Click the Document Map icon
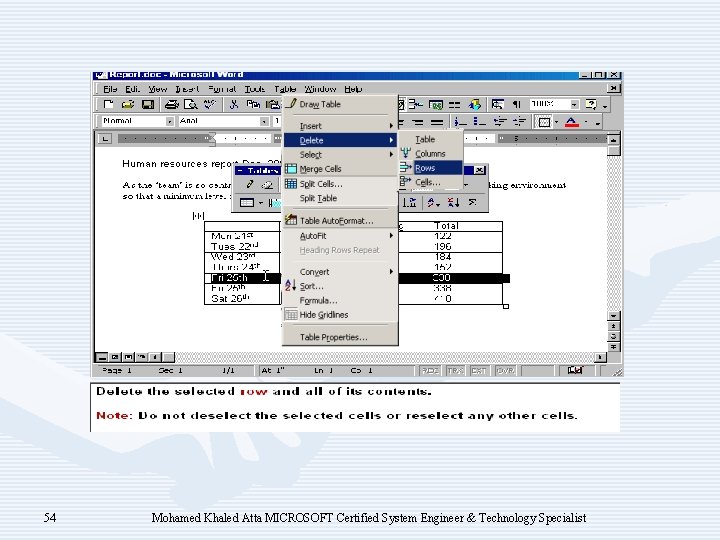This screenshot has width=720, height=540. pyautogui.click(x=497, y=105)
